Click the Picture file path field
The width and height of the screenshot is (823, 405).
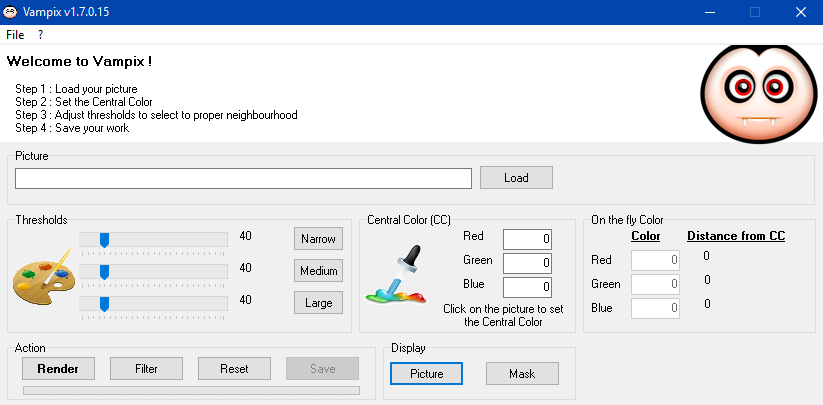coord(244,178)
